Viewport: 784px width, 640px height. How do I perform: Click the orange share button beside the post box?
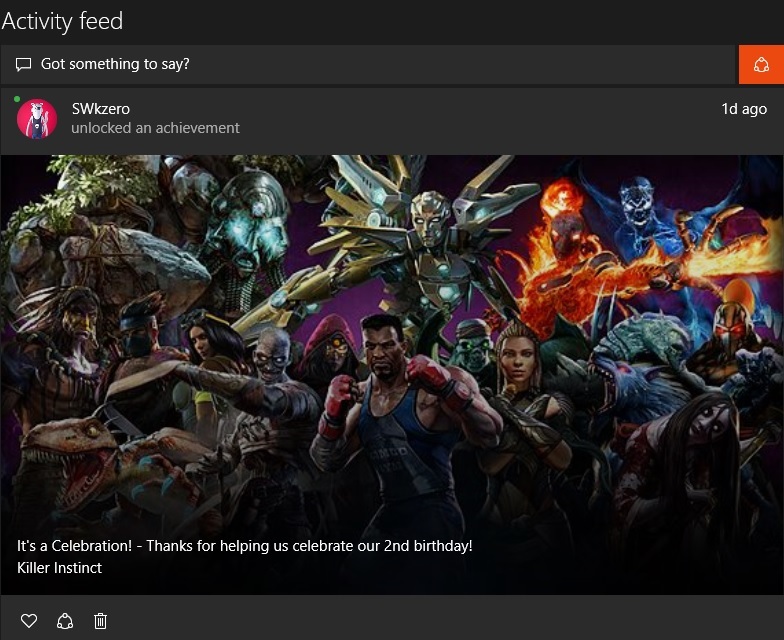click(x=761, y=64)
